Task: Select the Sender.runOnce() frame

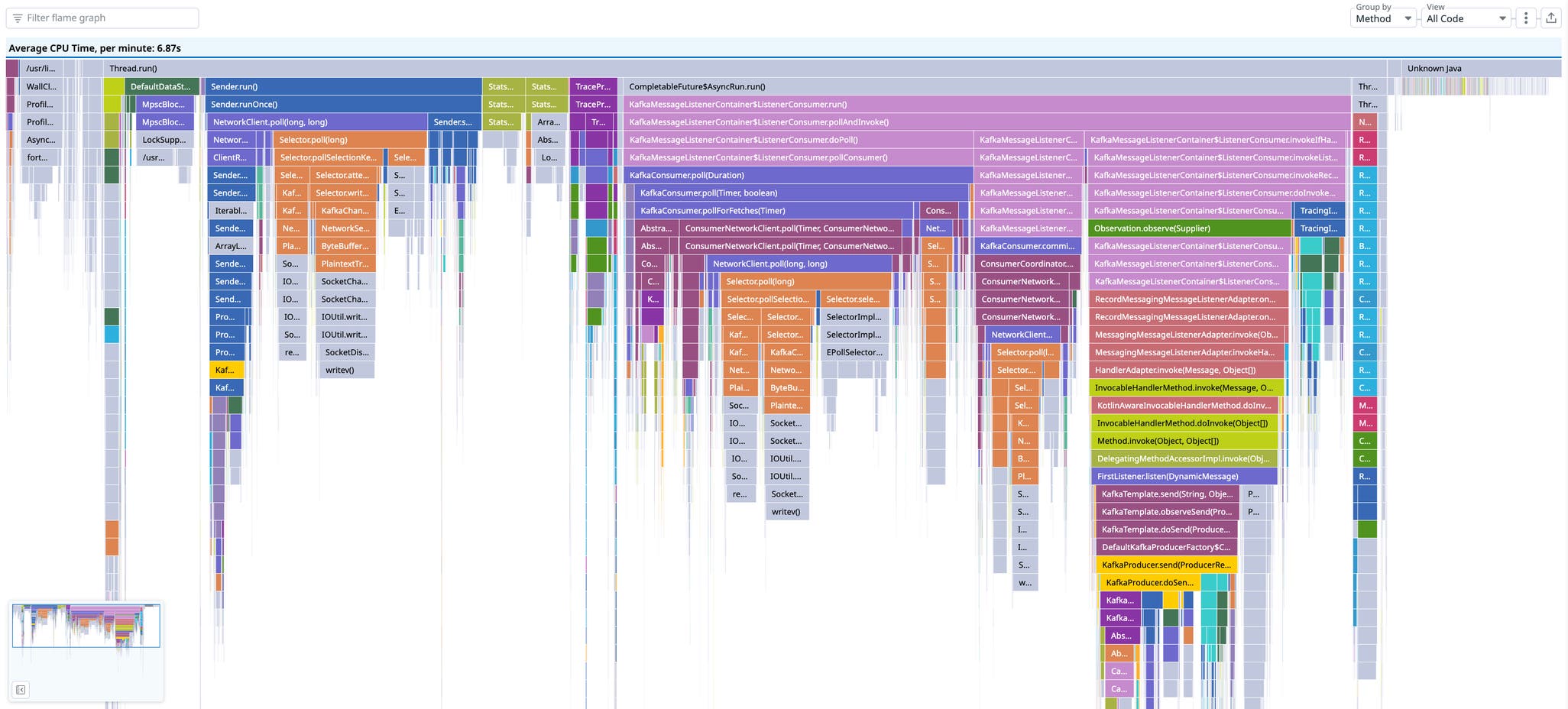Action: tap(343, 104)
